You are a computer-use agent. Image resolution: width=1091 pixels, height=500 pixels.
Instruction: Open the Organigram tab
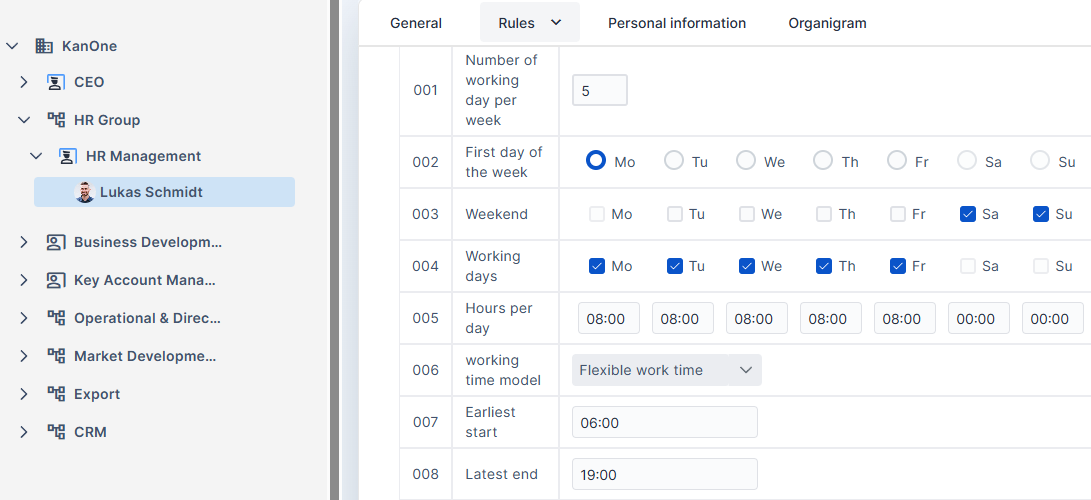point(827,23)
